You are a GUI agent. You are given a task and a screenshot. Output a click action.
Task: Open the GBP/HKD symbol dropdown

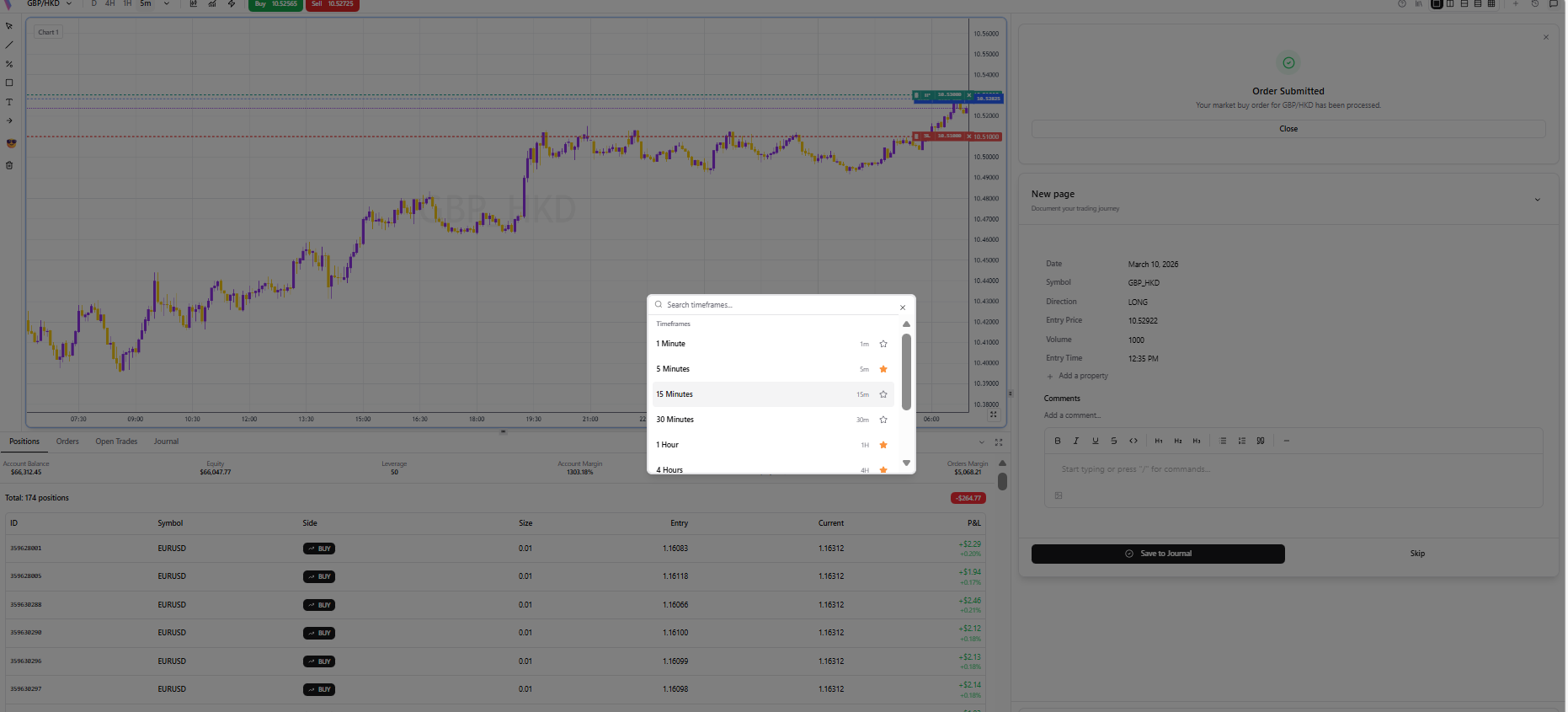coord(49,4)
